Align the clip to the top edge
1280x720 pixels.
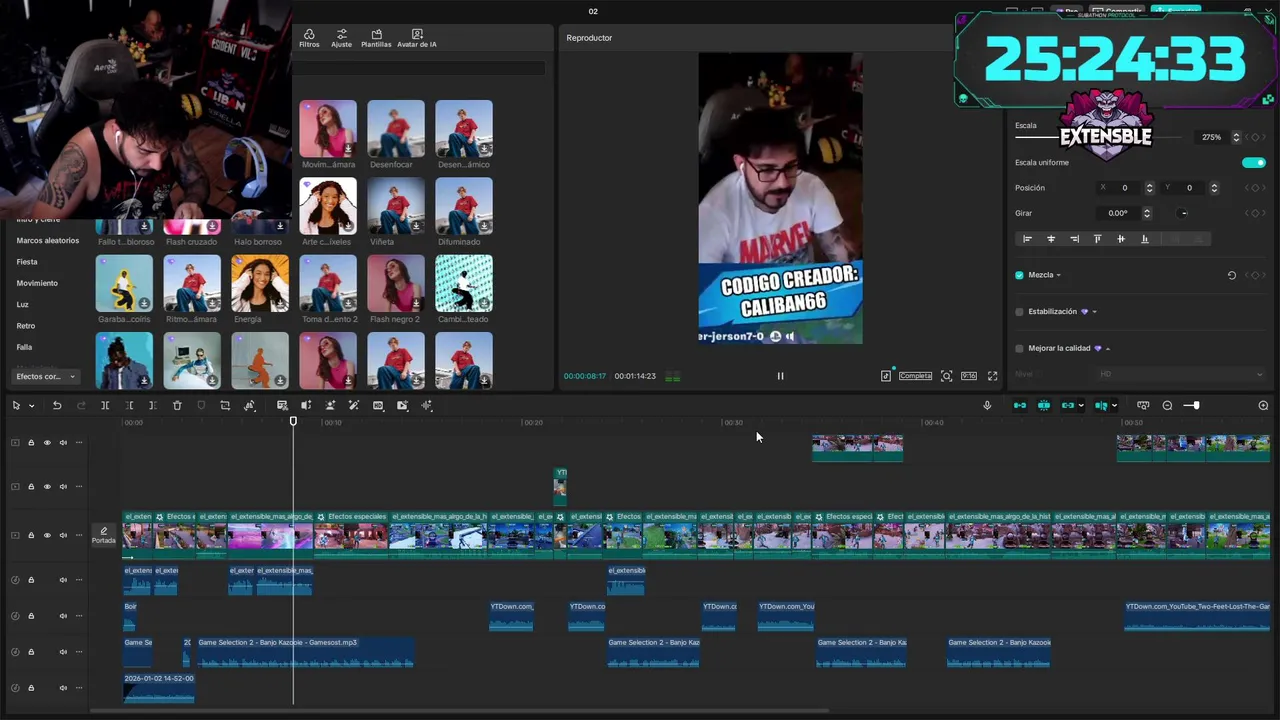[1097, 239]
